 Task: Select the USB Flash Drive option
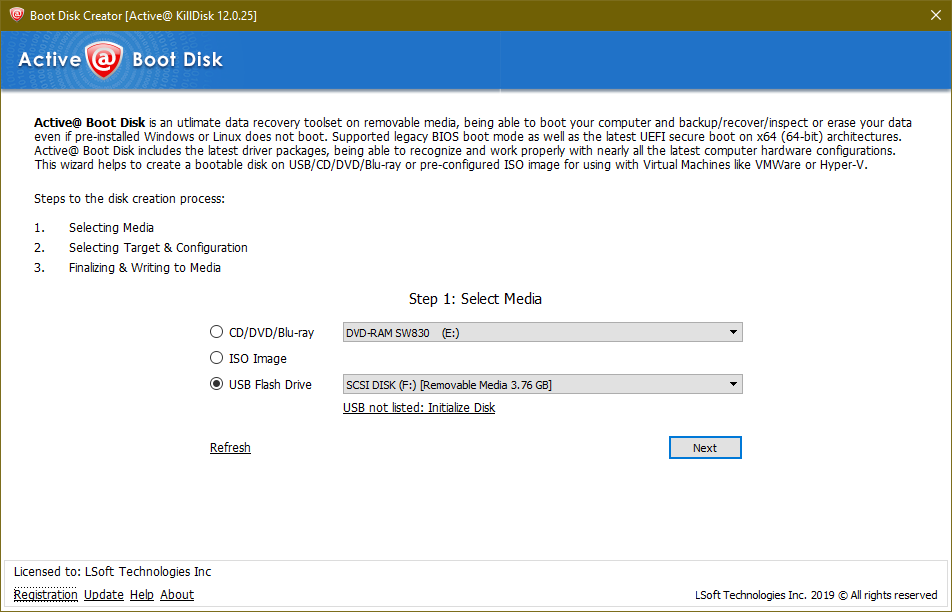click(216, 383)
